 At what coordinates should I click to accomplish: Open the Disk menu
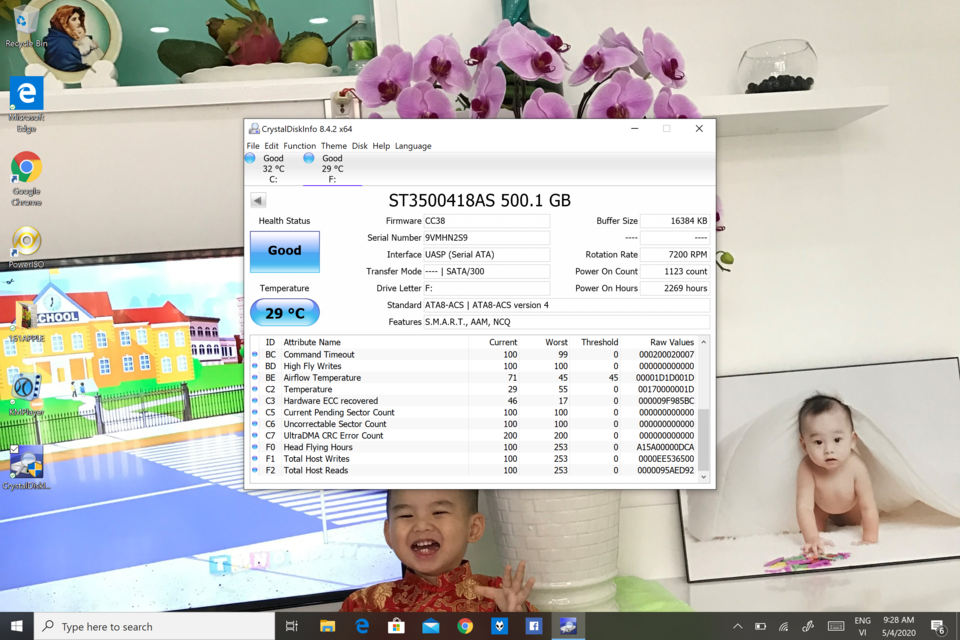point(359,146)
